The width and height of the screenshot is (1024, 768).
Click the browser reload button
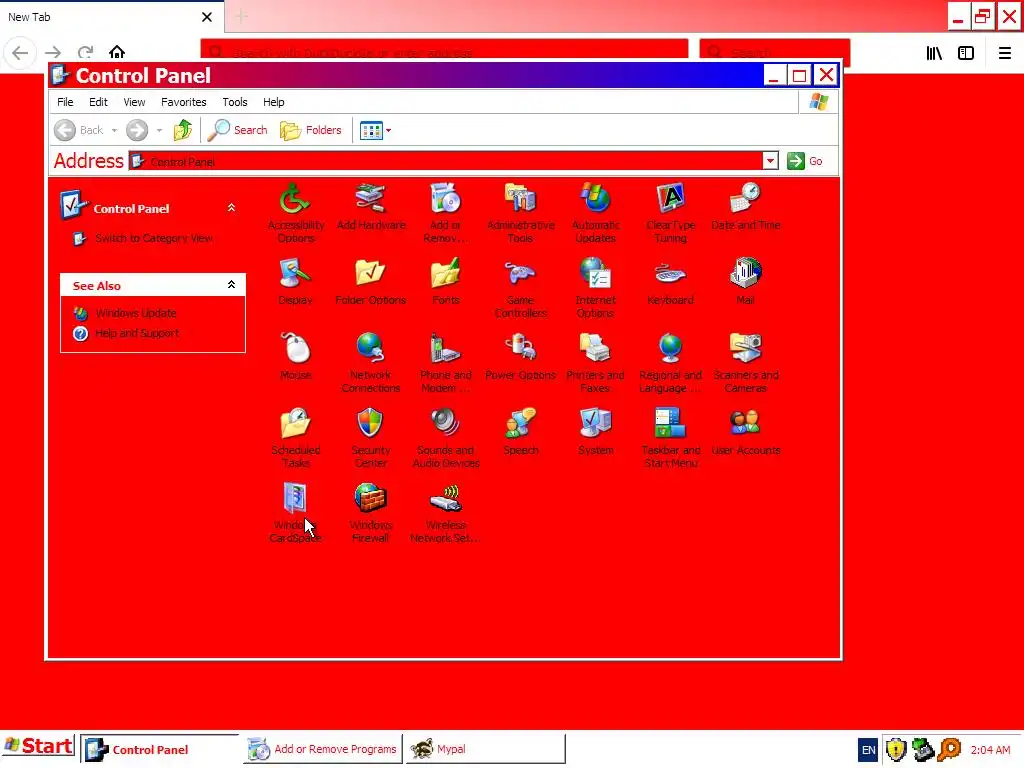click(x=85, y=52)
